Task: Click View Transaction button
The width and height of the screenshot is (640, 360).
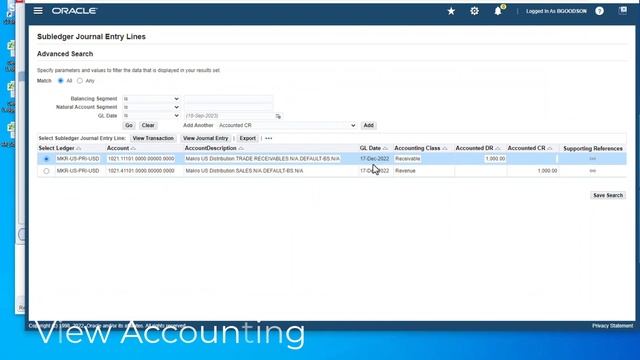Action: coord(153,138)
